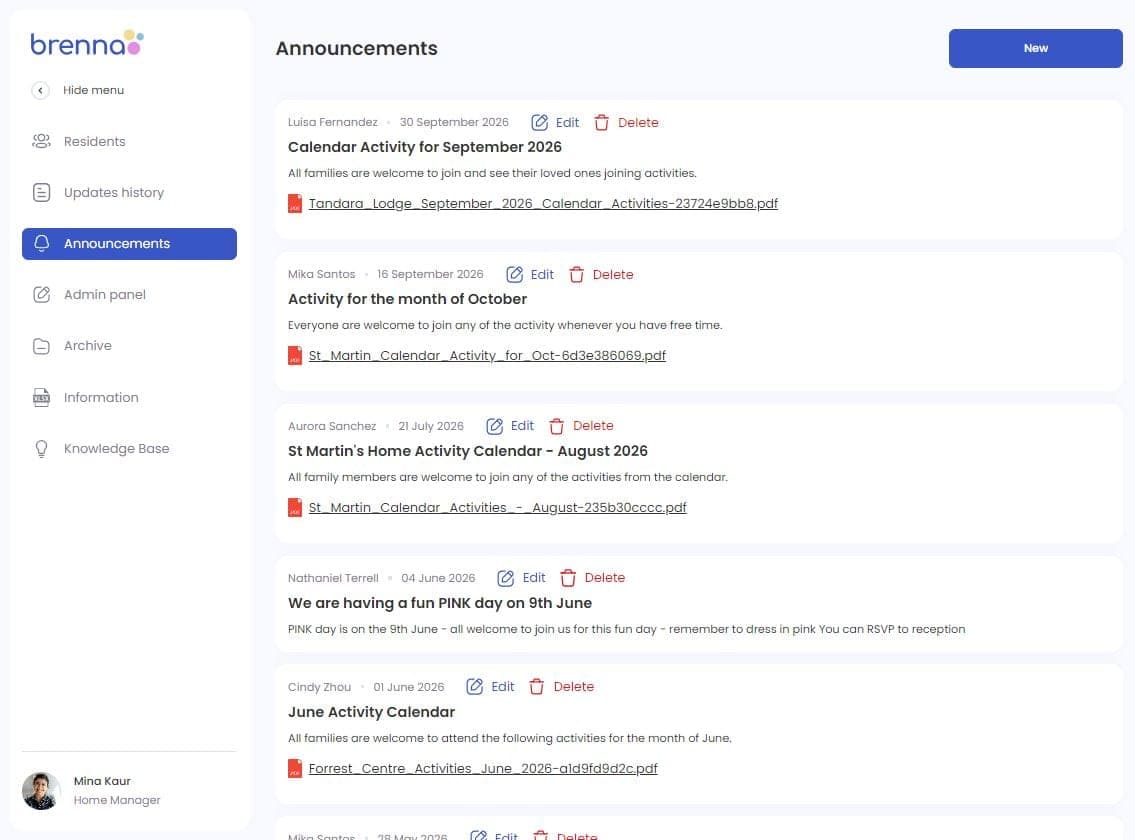Click edit pencil icon on Nathaniel Terrell post
Image resolution: width=1135 pixels, height=840 pixels.
506,578
